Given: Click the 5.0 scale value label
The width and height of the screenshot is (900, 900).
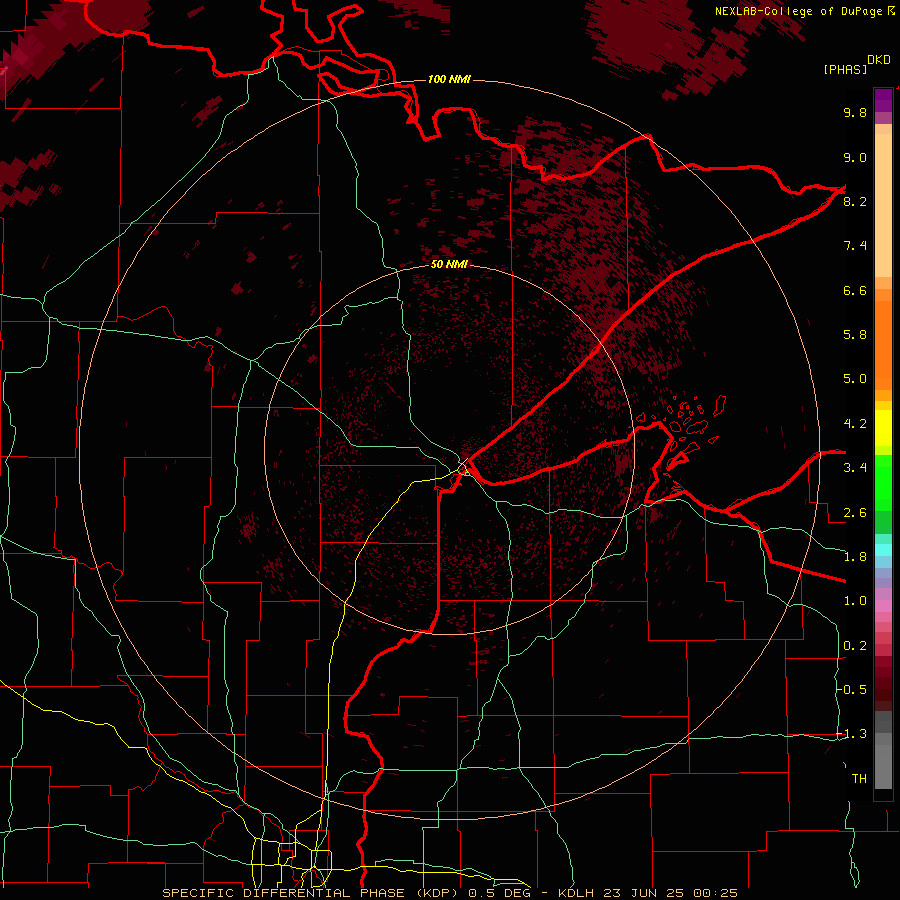Looking at the screenshot, I should 855,379.
